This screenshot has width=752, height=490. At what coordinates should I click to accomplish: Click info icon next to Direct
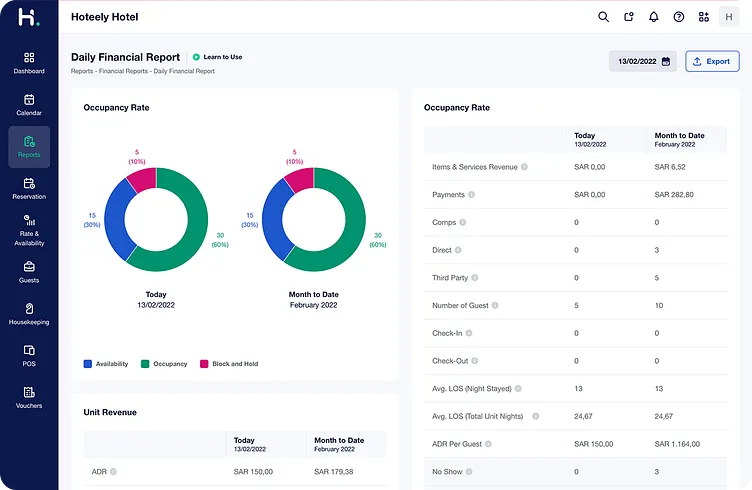458,250
